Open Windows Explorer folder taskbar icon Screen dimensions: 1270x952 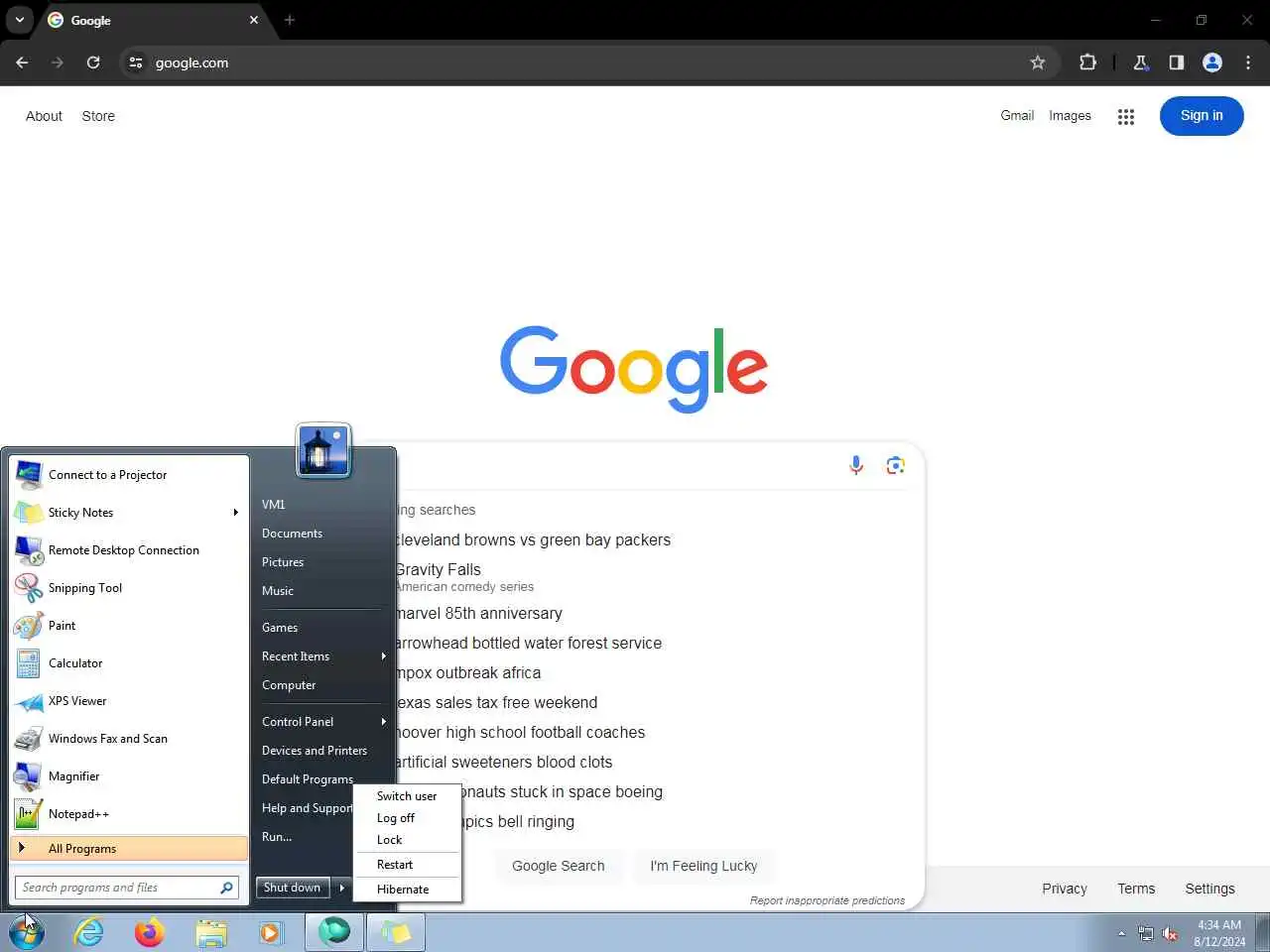click(210, 932)
